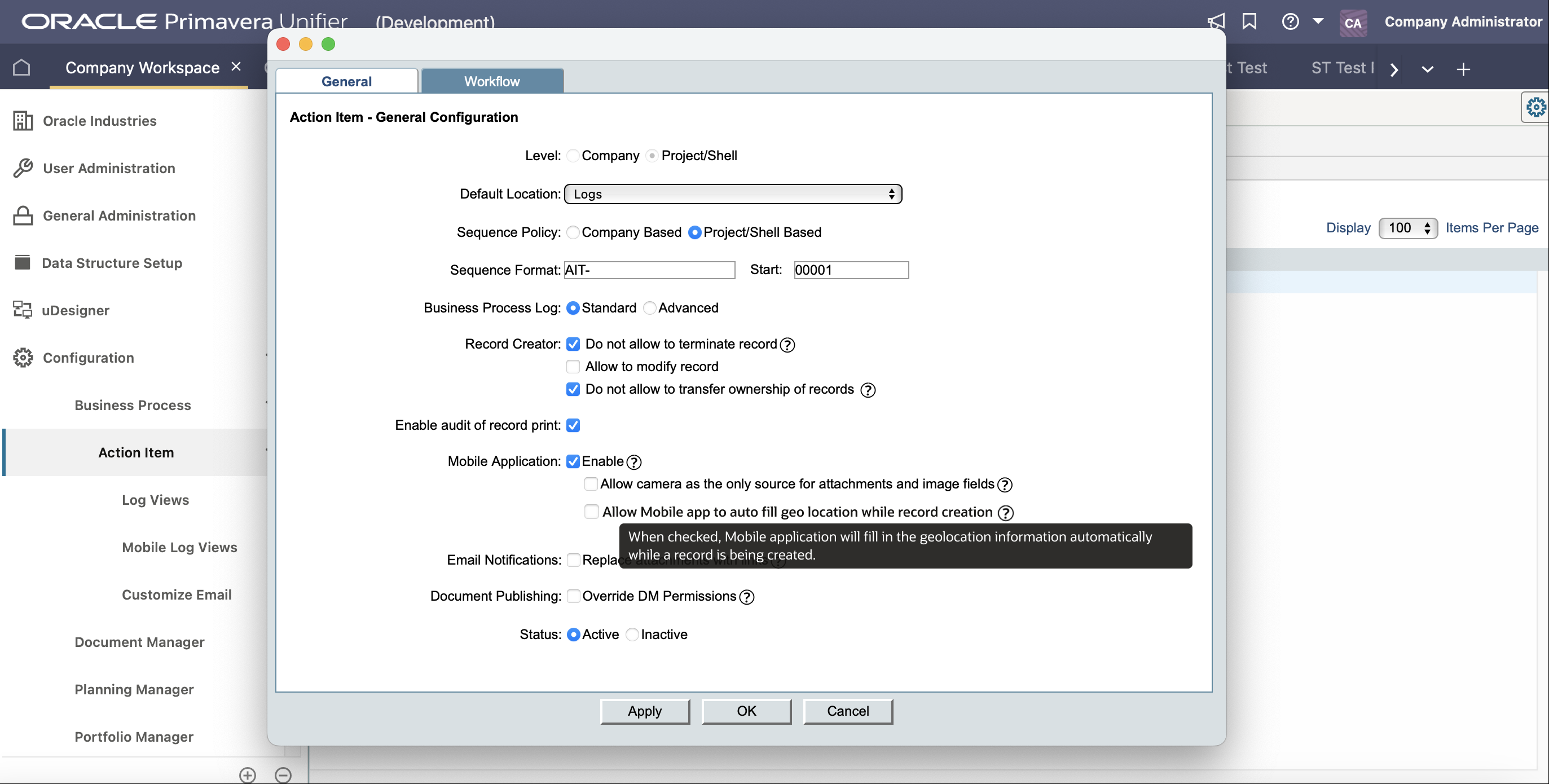
Task: Switch to the Workflow tab
Action: pyautogui.click(x=492, y=81)
